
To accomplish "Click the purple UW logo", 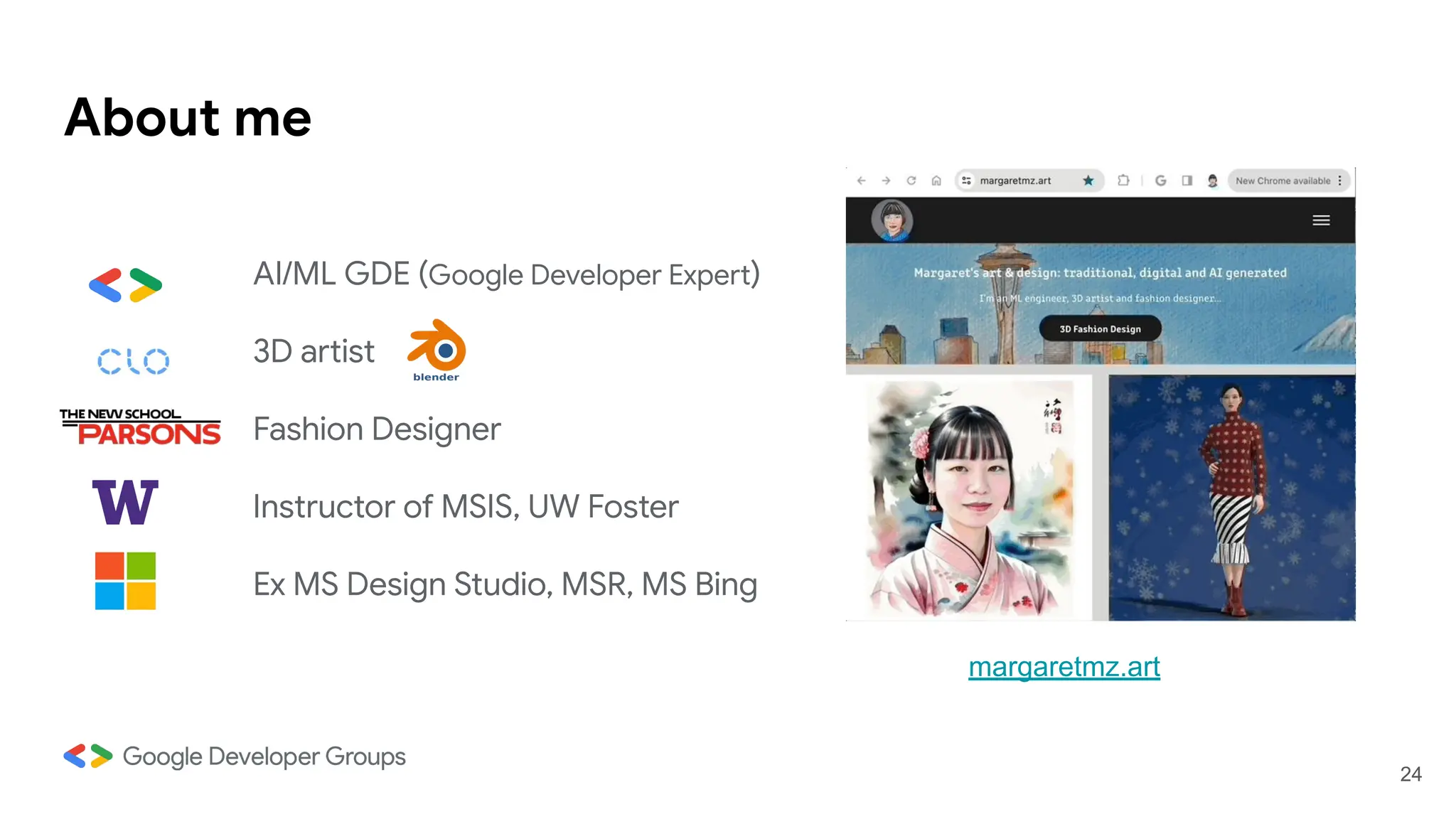I will (125, 503).
